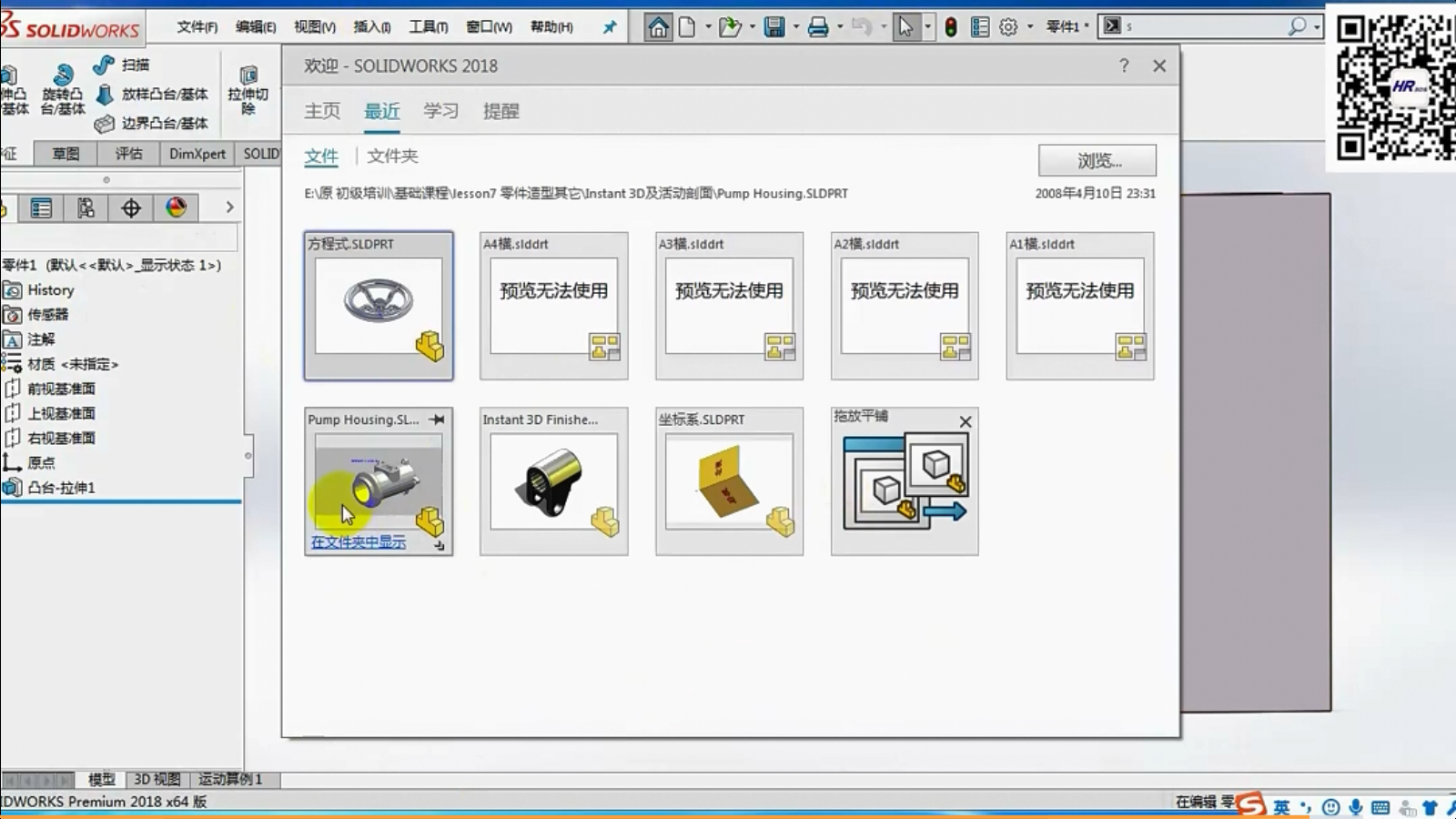Pin the menu bar with pushpin

click(610, 27)
